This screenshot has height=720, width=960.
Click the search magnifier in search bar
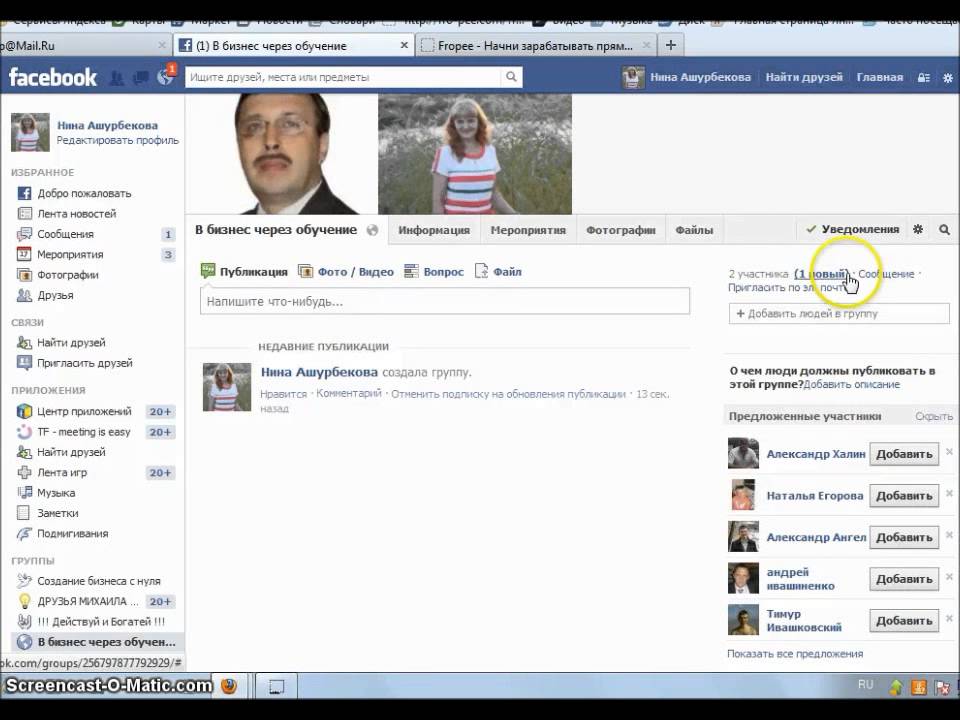[511, 77]
